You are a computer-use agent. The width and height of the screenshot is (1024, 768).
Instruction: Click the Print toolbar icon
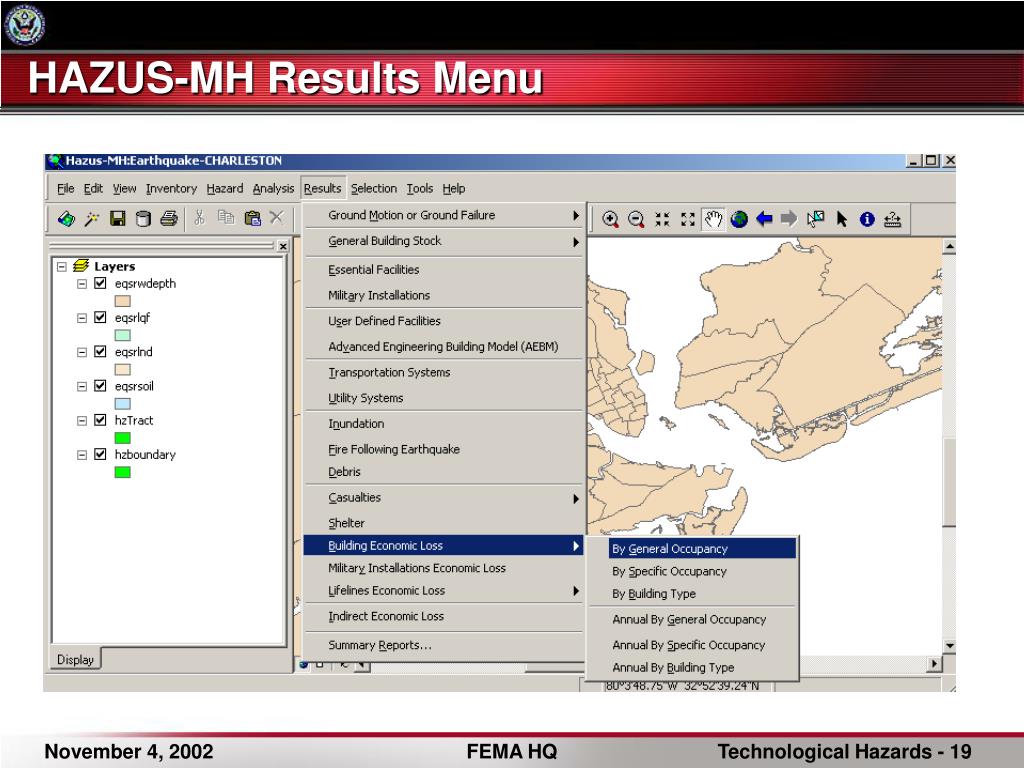[x=169, y=219]
